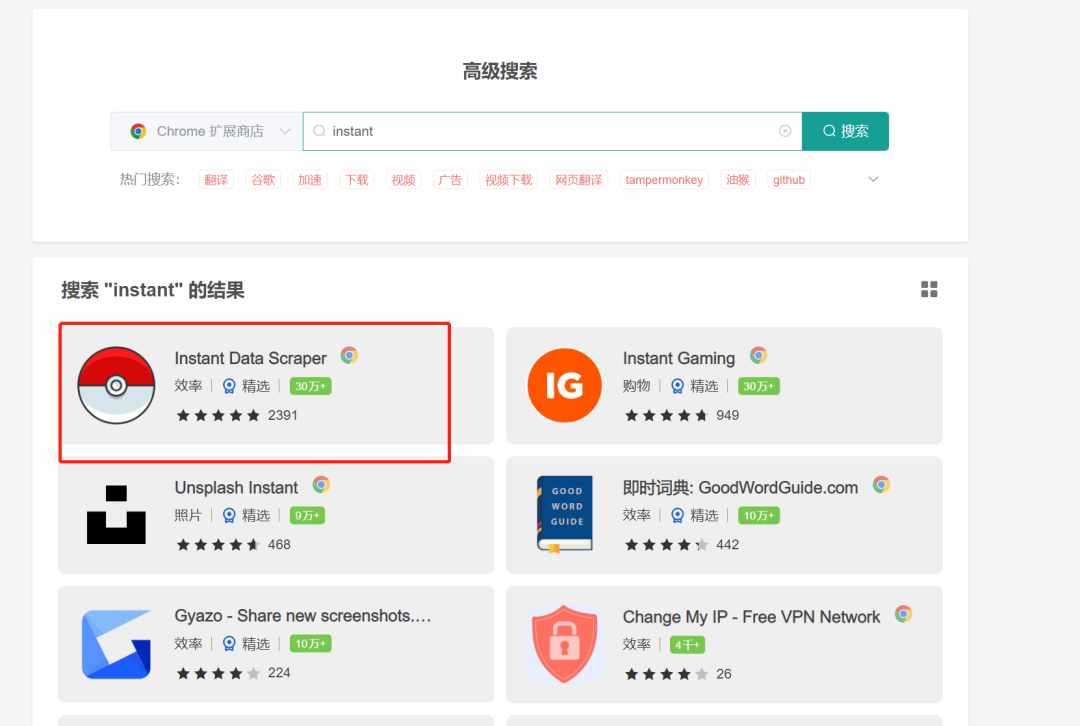Select the hot search tag 谷歌
Viewport: 1080px width, 726px height.
[x=262, y=180]
